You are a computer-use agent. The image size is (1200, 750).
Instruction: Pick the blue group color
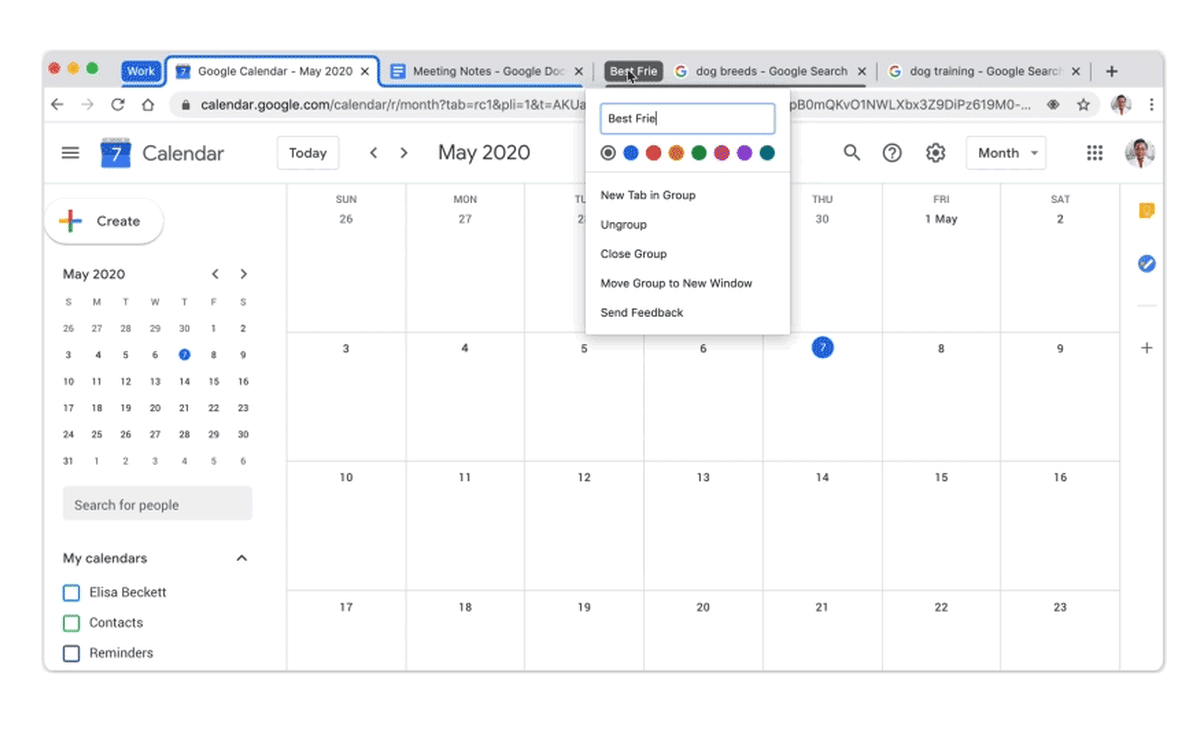[631, 153]
